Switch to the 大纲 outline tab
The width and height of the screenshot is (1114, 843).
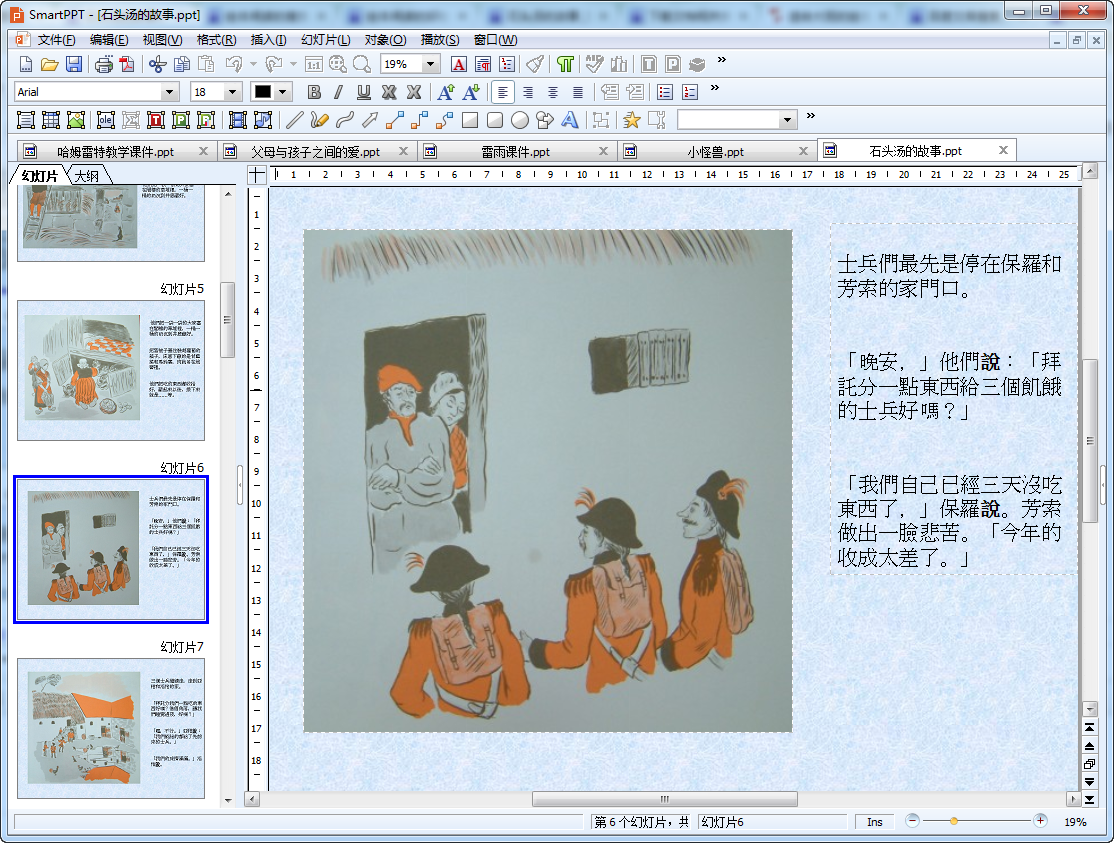87,175
